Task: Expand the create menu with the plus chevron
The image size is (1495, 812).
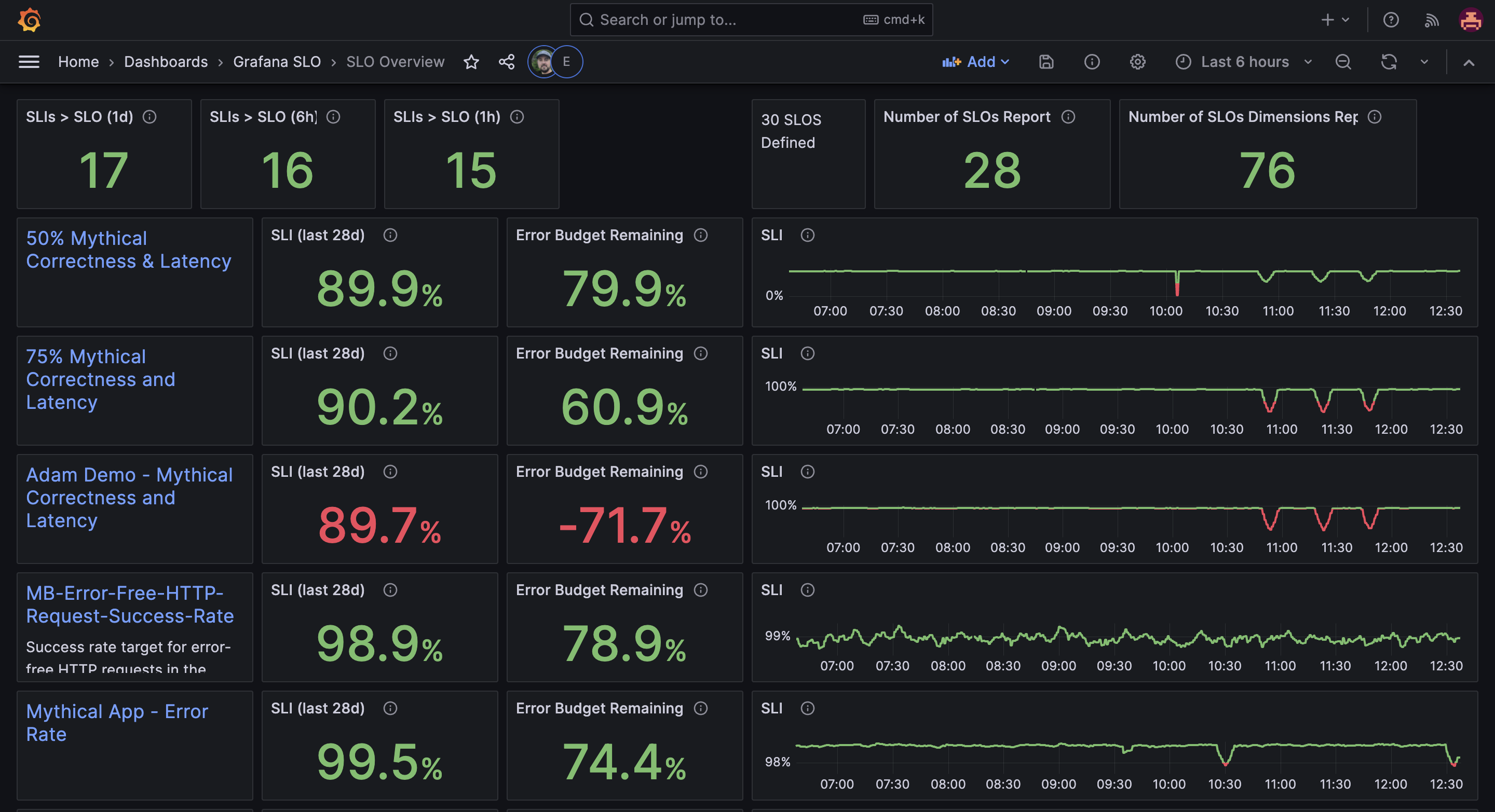Action: (x=1345, y=19)
